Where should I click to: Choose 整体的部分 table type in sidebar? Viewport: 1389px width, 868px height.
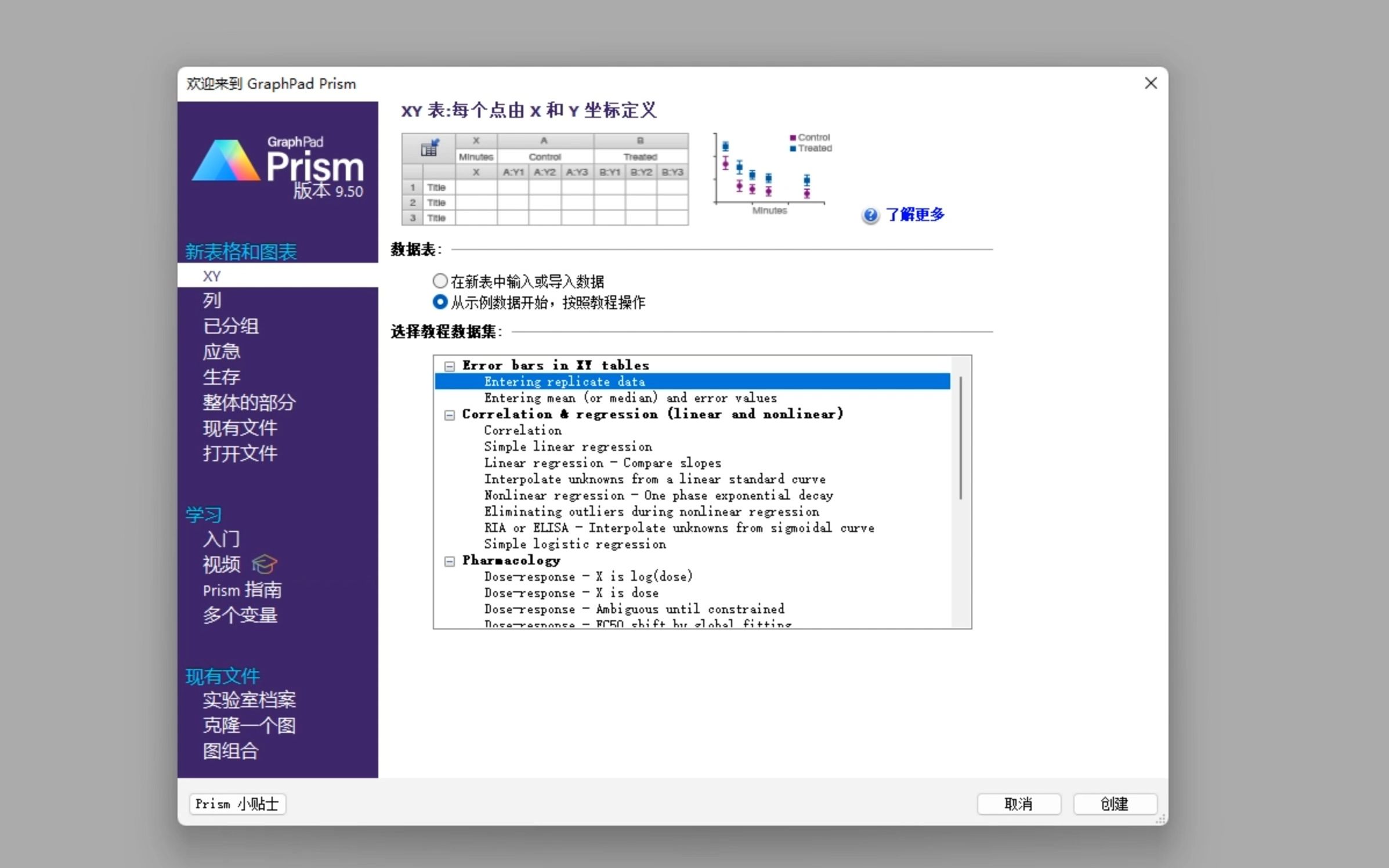pyautogui.click(x=249, y=403)
